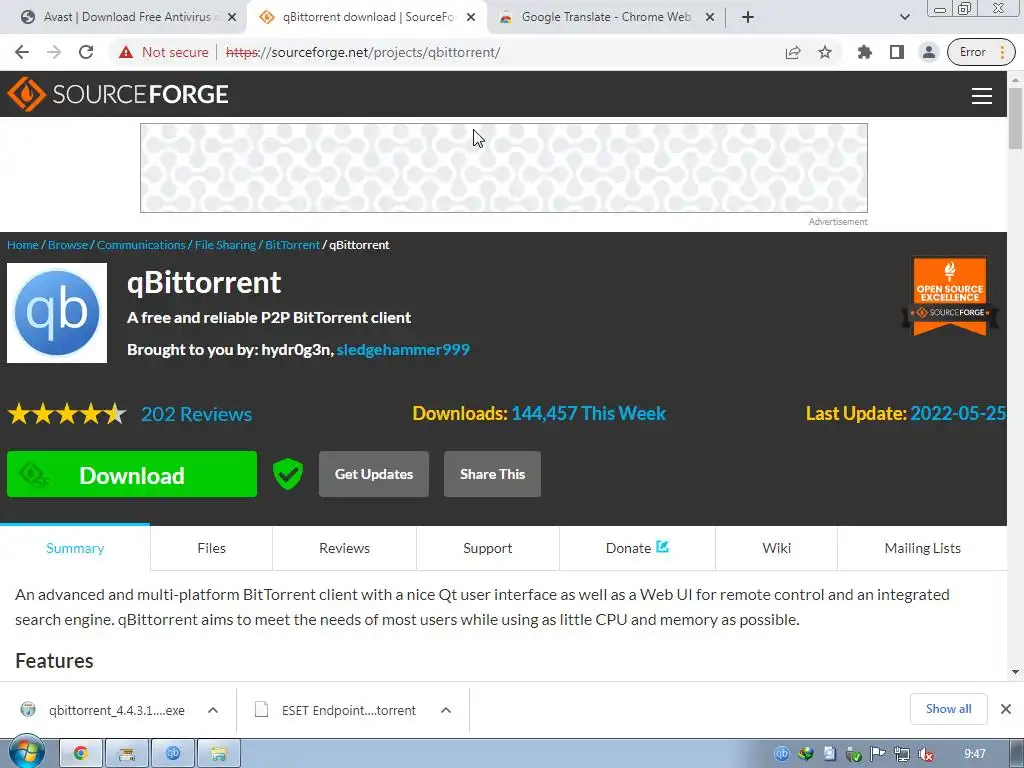Open the Windows Start button
Viewport: 1024px width, 768px height.
click(x=27, y=753)
